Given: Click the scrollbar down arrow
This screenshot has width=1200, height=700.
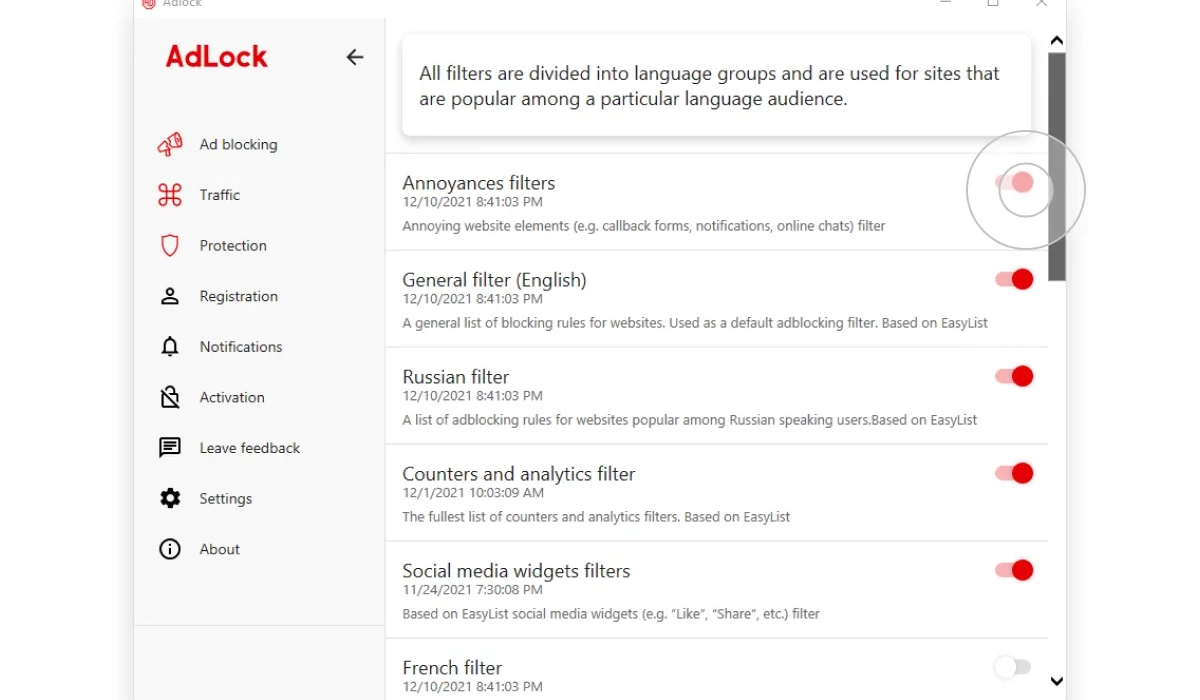Looking at the screenshot, I should [1056, 681].
